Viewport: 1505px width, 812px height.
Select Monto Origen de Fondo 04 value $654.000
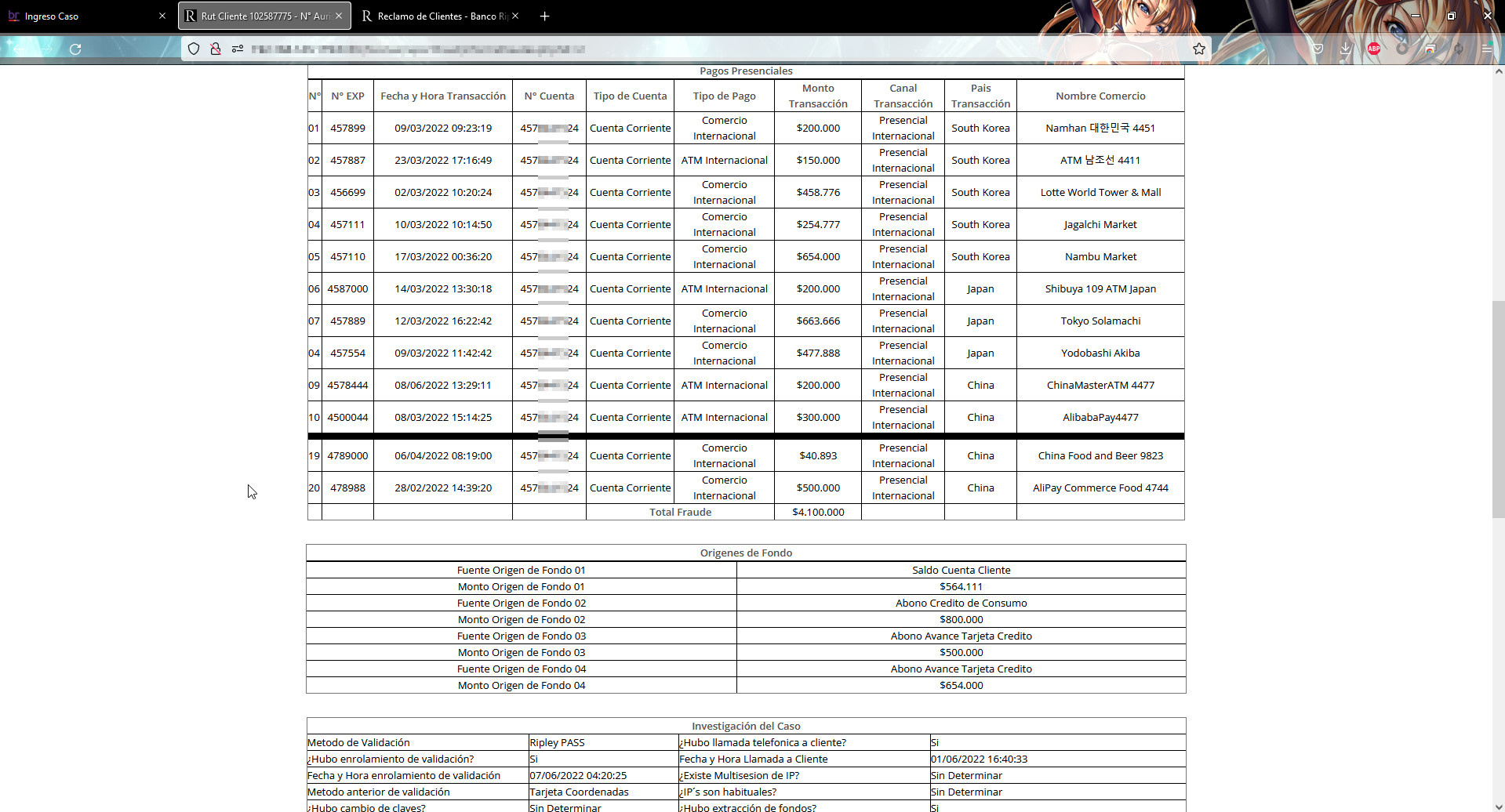962,686
